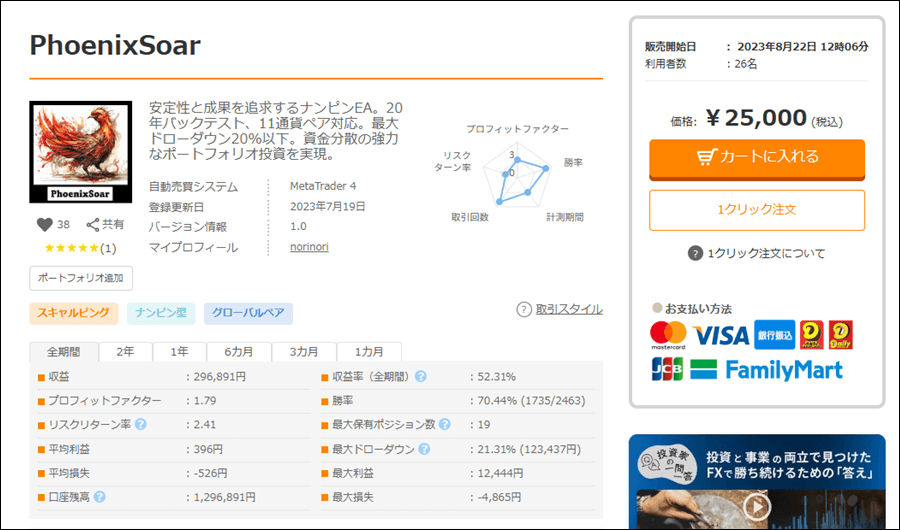Click question icon next to 1クリック注文について
Image resolution: width=900 pixels, height=530 pixels.
click(x=695, y=253)
